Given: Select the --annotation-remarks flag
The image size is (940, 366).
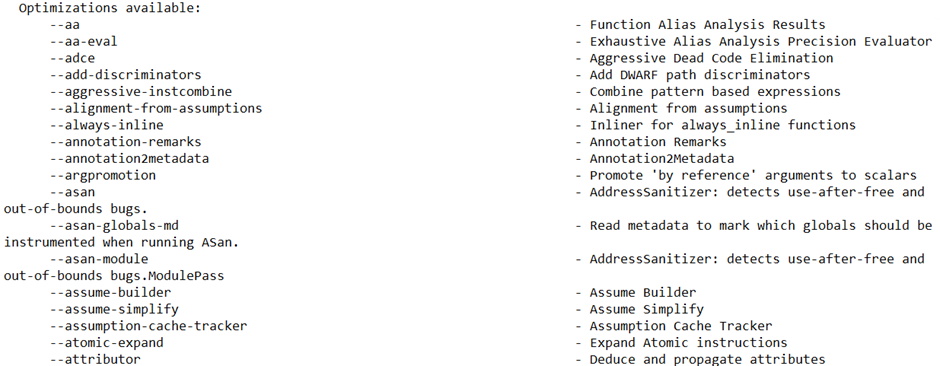Looking at the screenshot, I should tap(126, 143).
